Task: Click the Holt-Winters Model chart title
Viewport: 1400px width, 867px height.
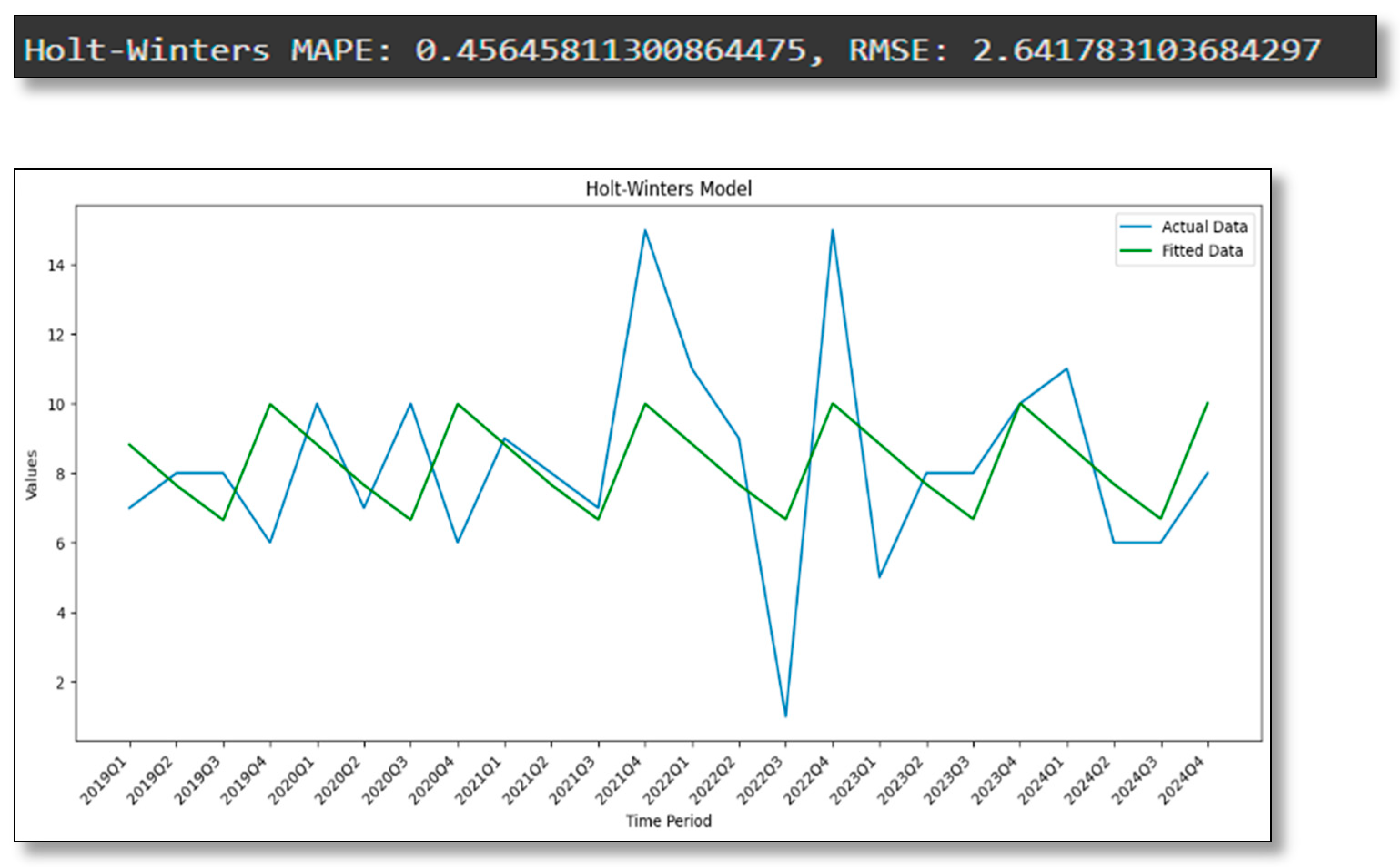Action: (x=668, y=189)
